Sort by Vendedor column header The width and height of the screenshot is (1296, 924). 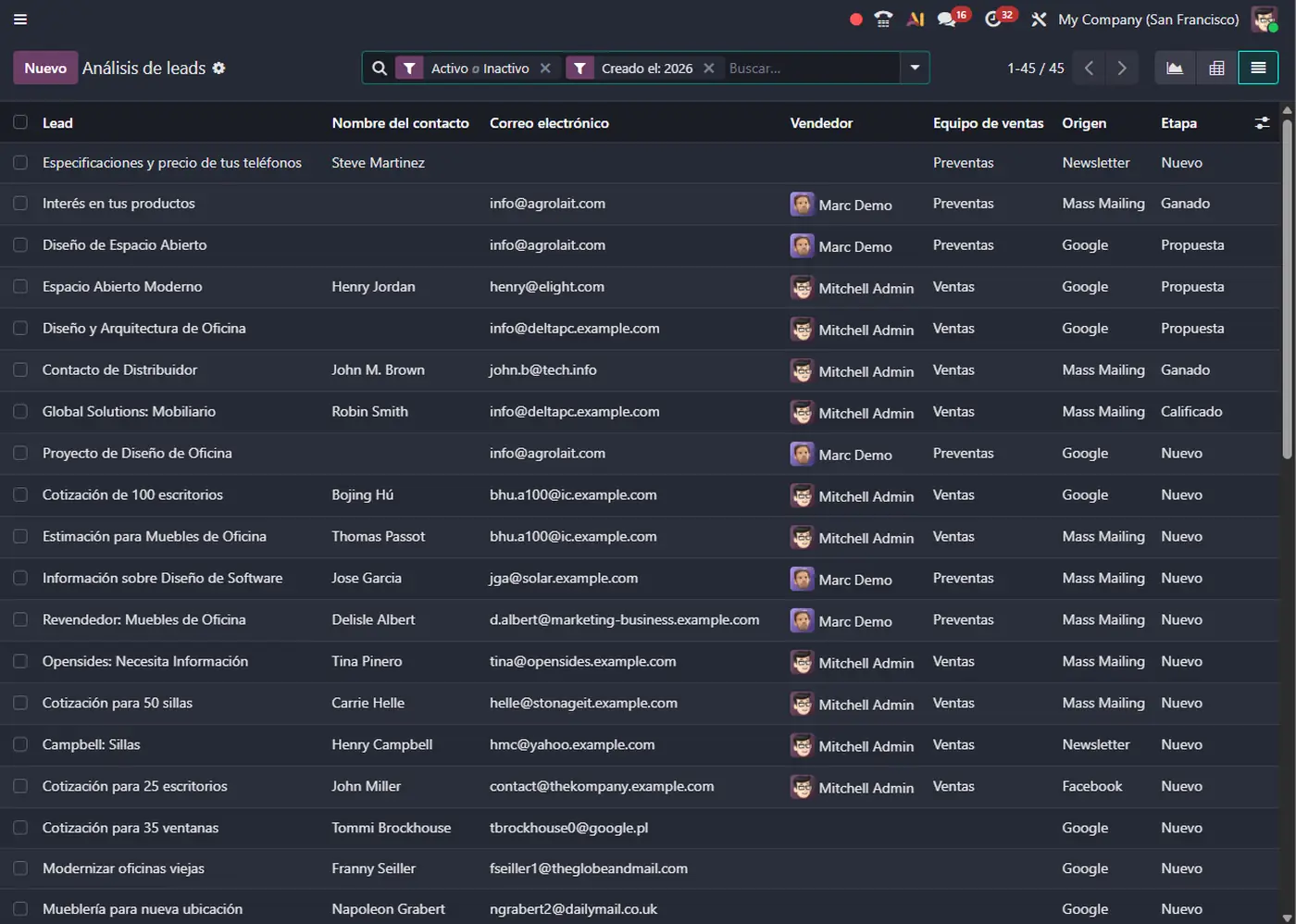tap(821, 123)
